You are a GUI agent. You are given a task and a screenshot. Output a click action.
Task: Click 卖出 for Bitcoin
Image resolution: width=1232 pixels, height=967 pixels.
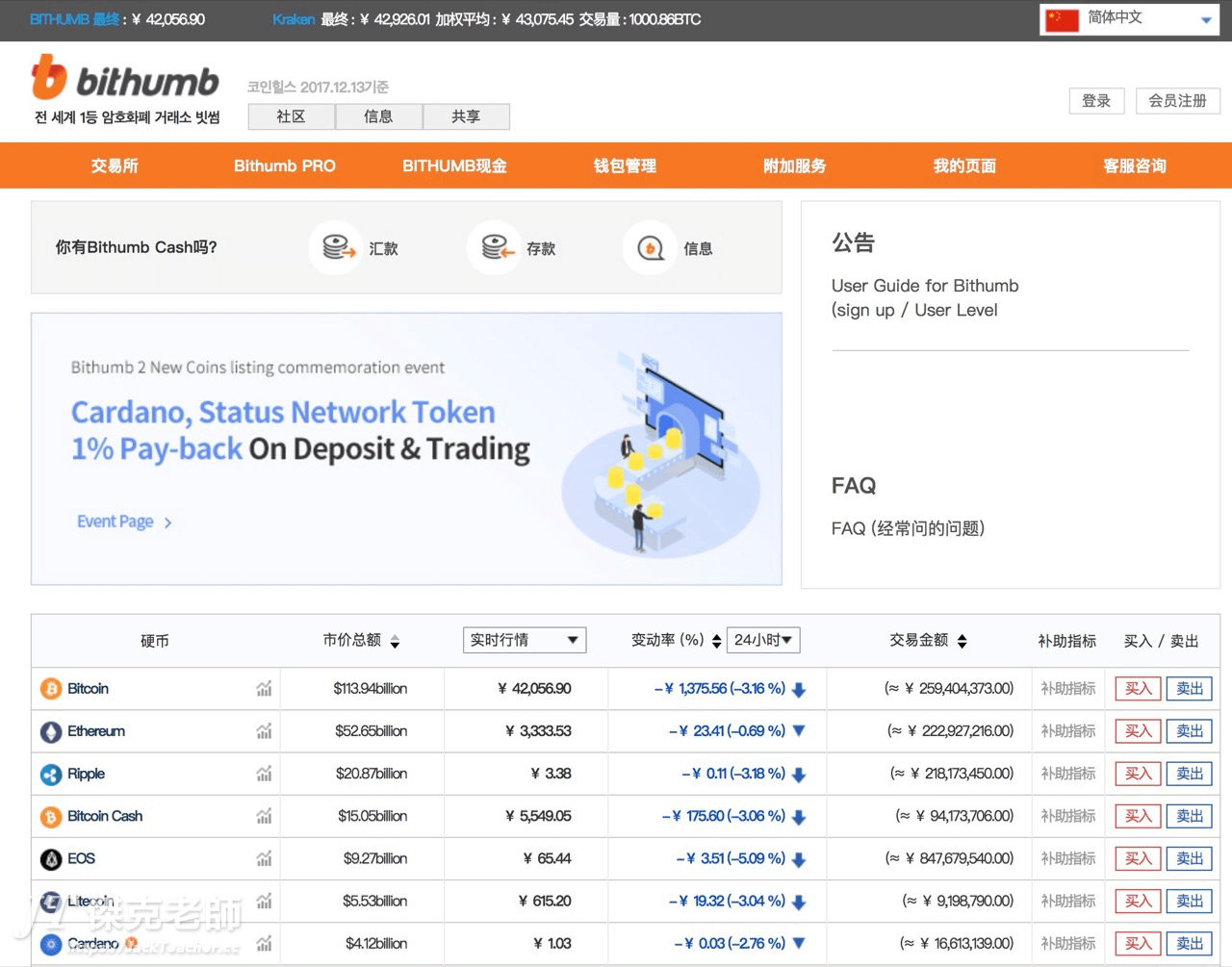tap(1190, 689)
